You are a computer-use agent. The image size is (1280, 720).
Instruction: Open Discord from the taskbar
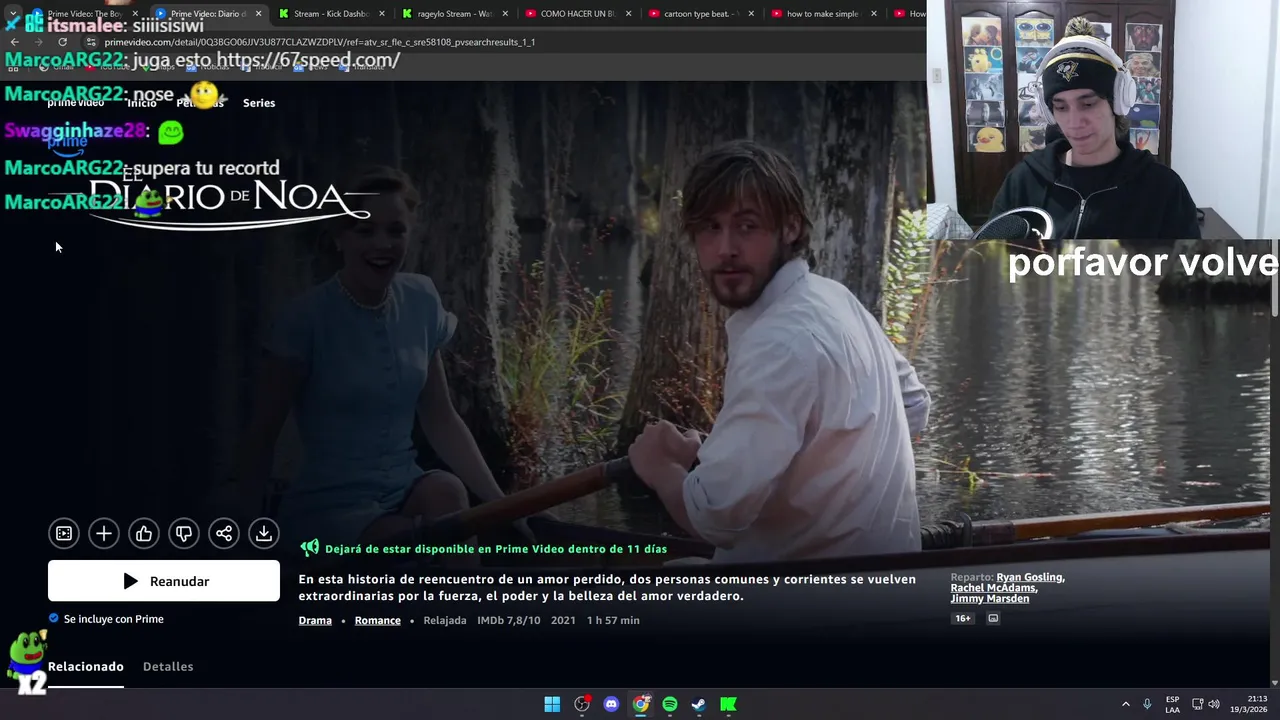tap(611, 704)
